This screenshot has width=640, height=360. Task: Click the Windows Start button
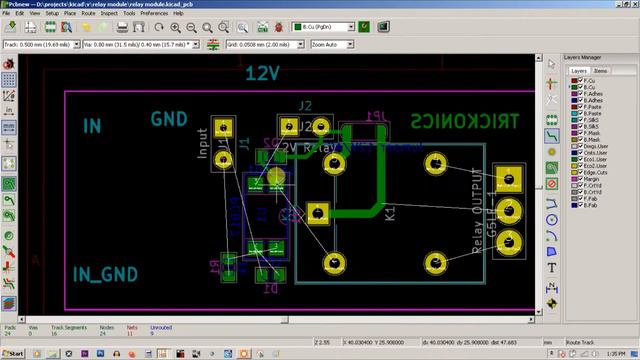click(x=13, y=353)
